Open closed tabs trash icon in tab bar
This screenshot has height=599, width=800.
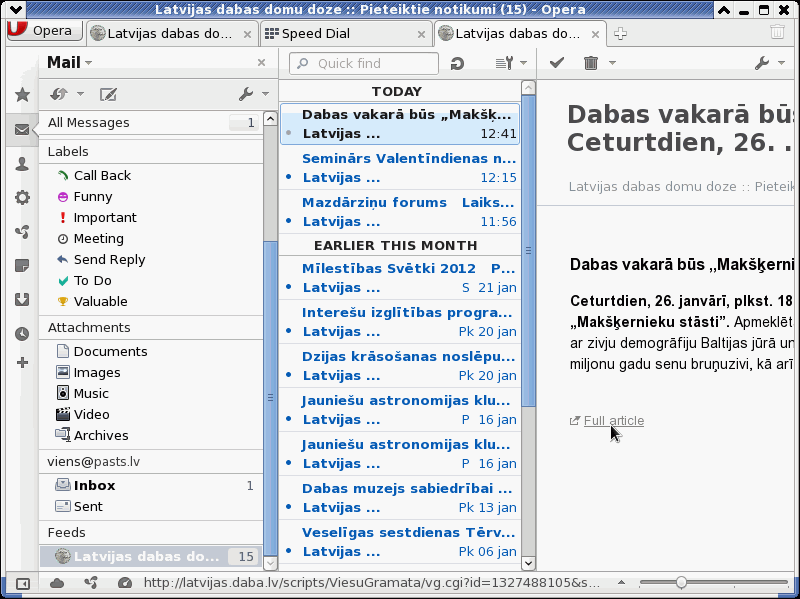[x=777, y=33]
